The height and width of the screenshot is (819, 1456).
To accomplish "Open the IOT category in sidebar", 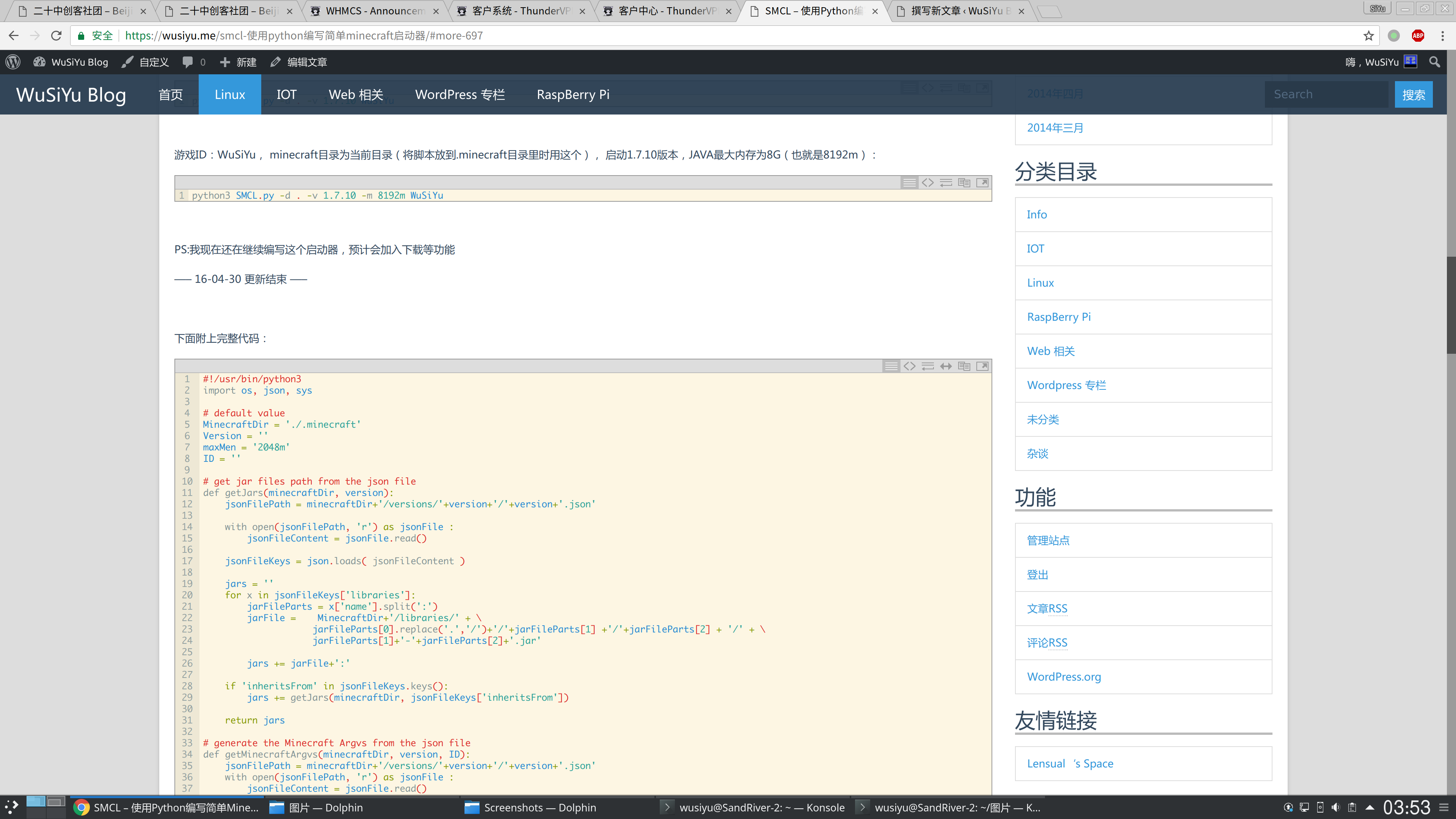I will (1036, 249).
